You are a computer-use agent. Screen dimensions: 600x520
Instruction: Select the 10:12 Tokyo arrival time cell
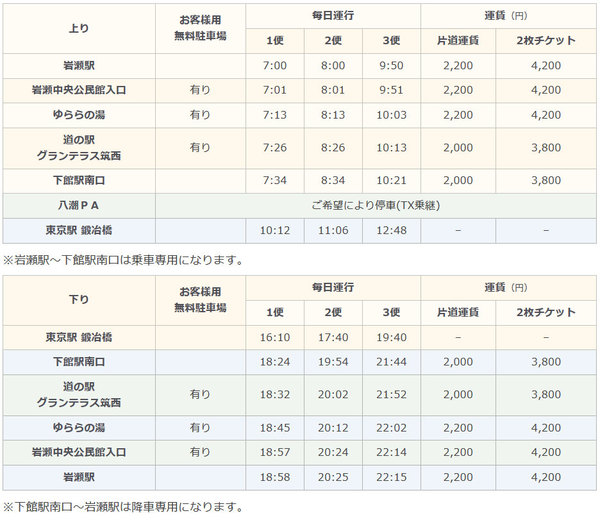pos(274,231)
